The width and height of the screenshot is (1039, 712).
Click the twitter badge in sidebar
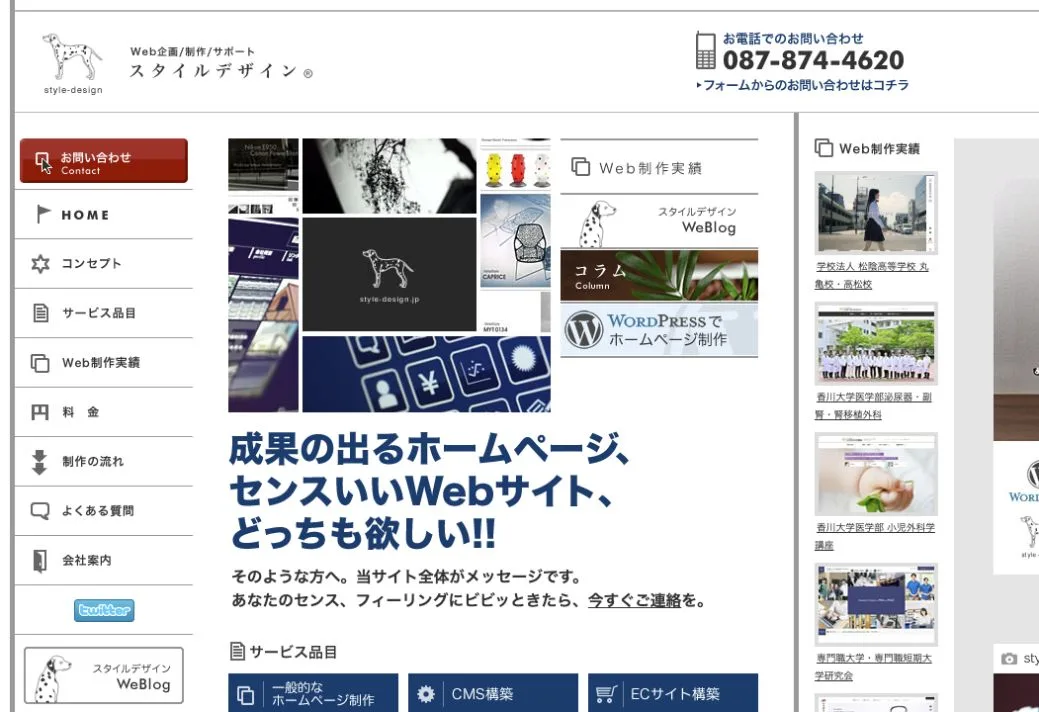[x=104, y=610]
